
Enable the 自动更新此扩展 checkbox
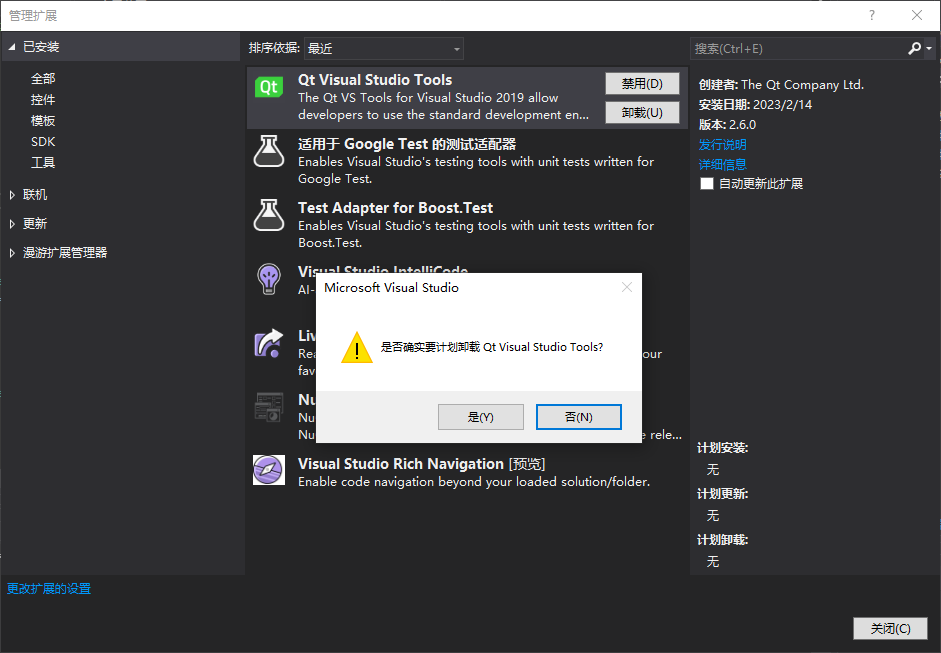708,184
